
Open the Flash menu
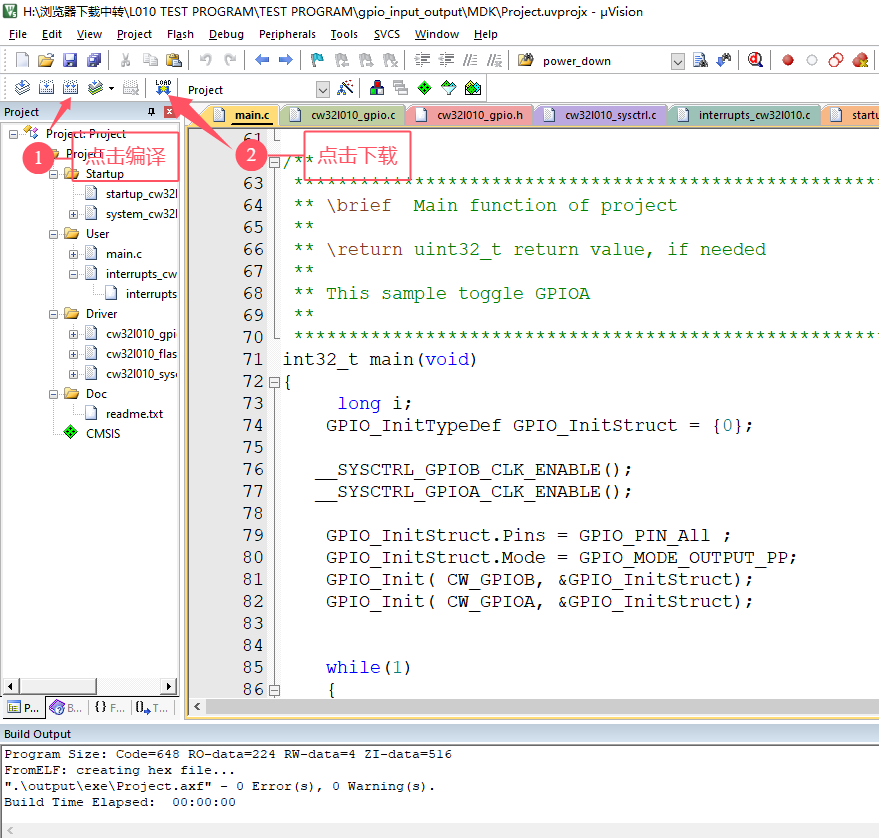click(180, 34)
